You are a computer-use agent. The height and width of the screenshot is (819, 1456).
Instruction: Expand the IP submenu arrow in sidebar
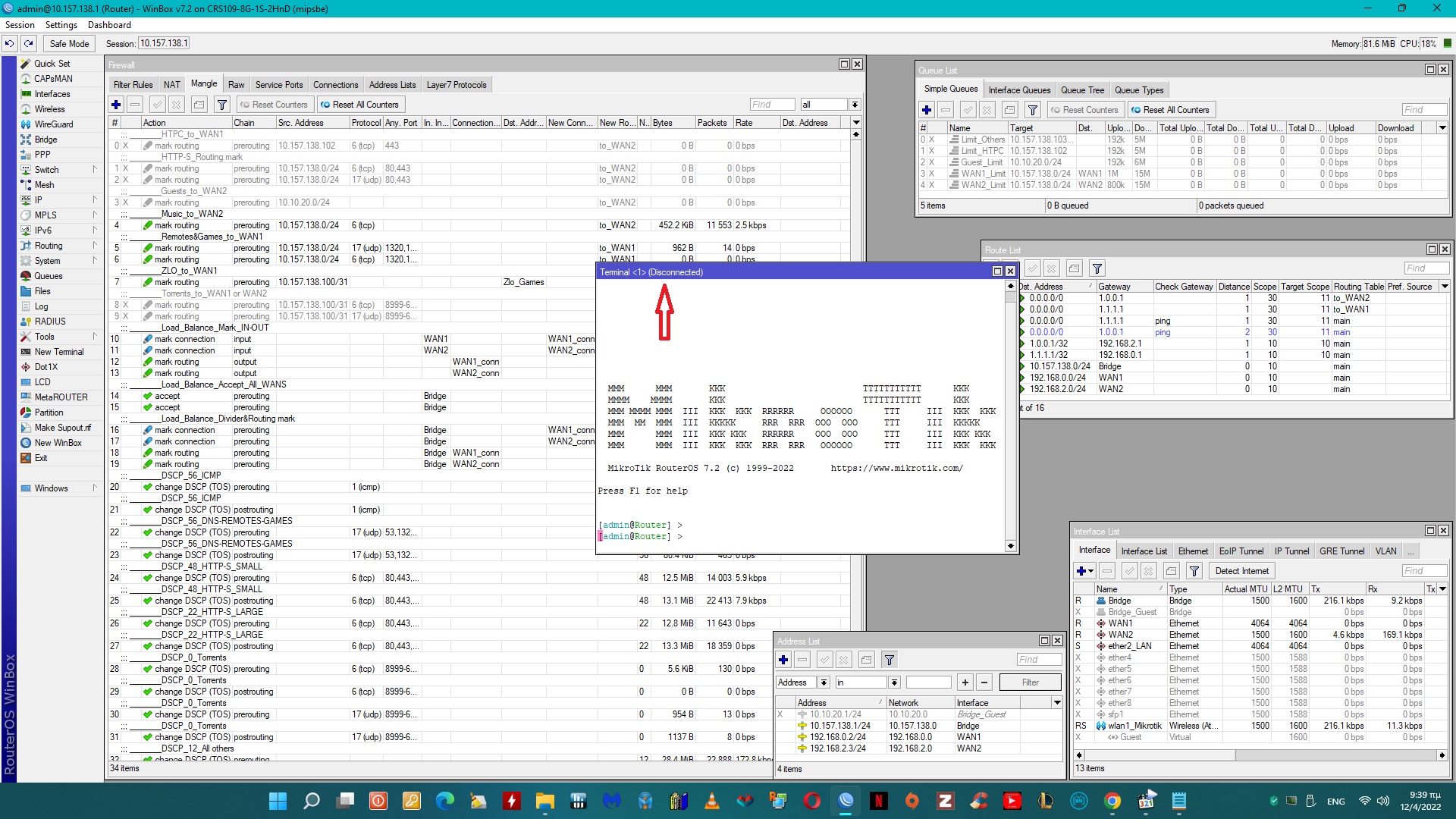tap(95, 200)
